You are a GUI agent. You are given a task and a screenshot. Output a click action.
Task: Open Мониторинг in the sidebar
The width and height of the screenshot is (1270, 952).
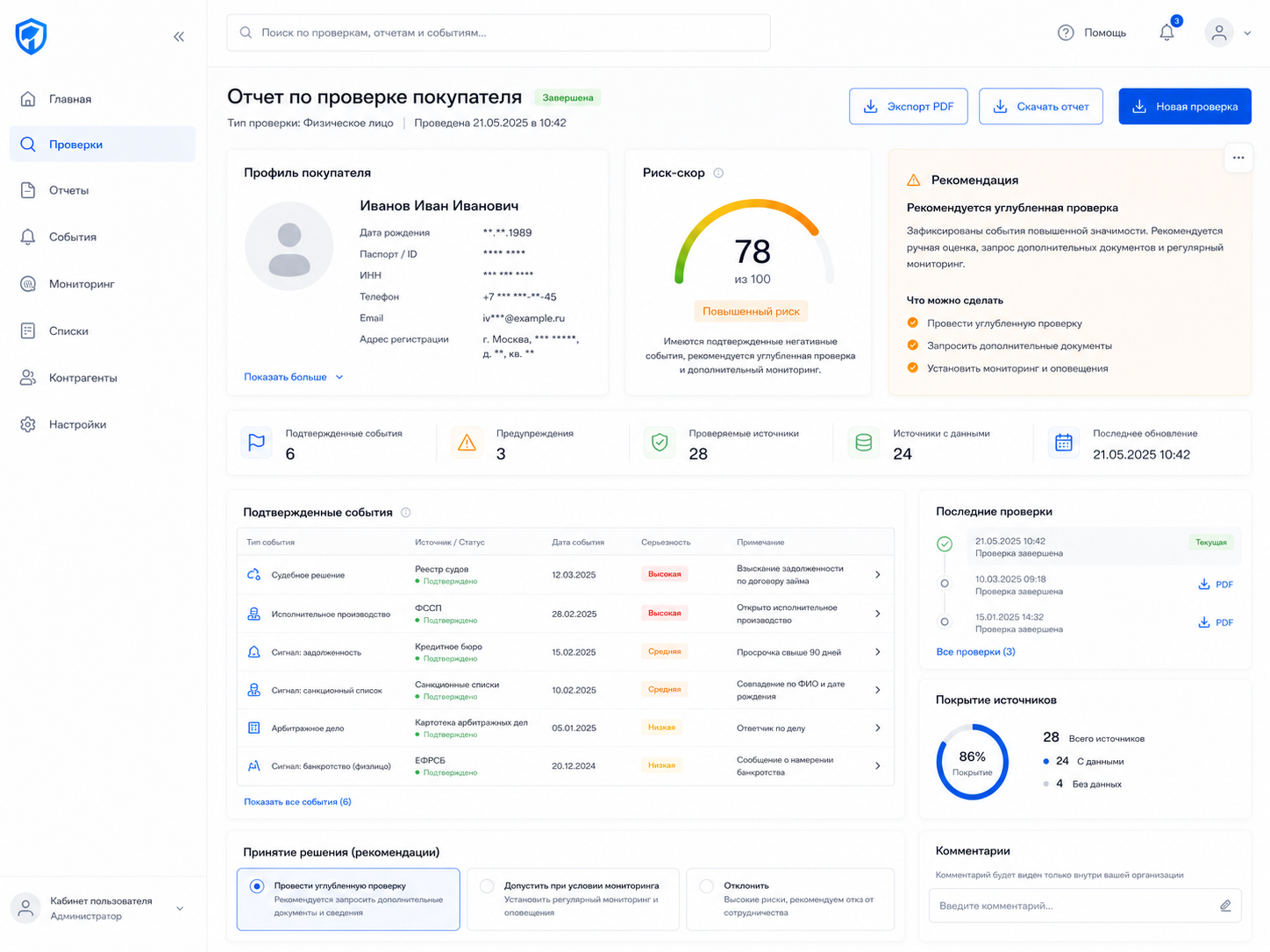[x=103, y=284]
